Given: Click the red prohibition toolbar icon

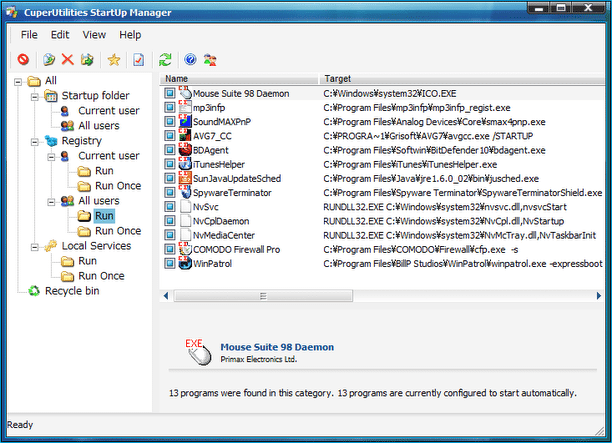Looking at the screenshot, I should [23, 59].
